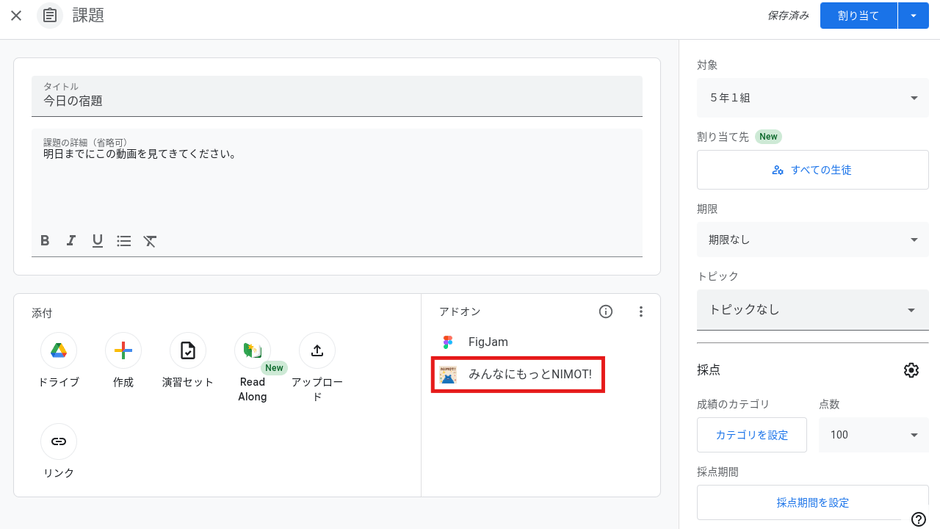940x529 pixels.
Task: Toggle italic text formatting
Action: click(71, 241)
